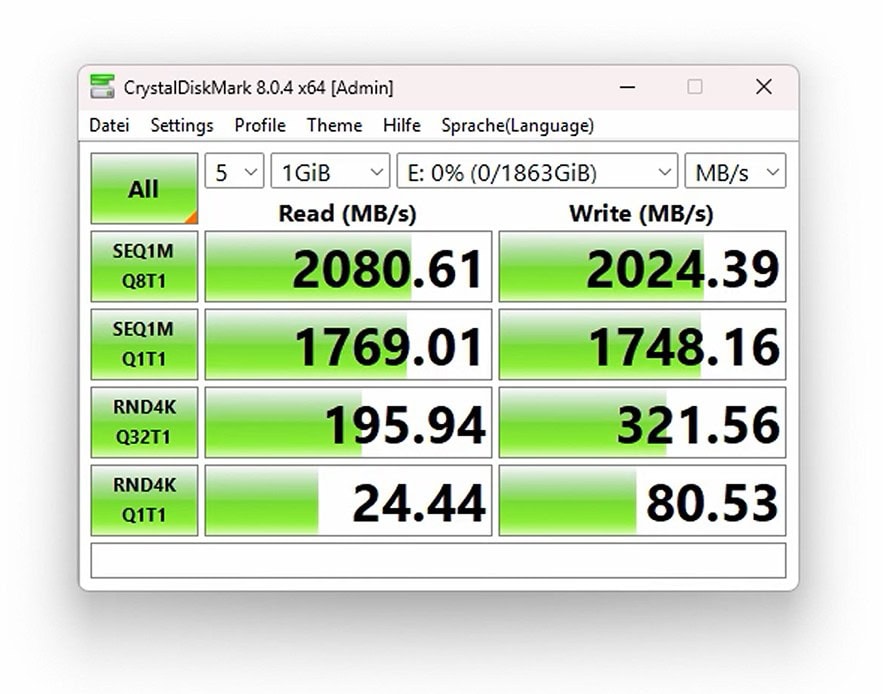Run the SEQ1M Q1T1 benchmark
Screen dimensions: 883x694
point(144,344)
